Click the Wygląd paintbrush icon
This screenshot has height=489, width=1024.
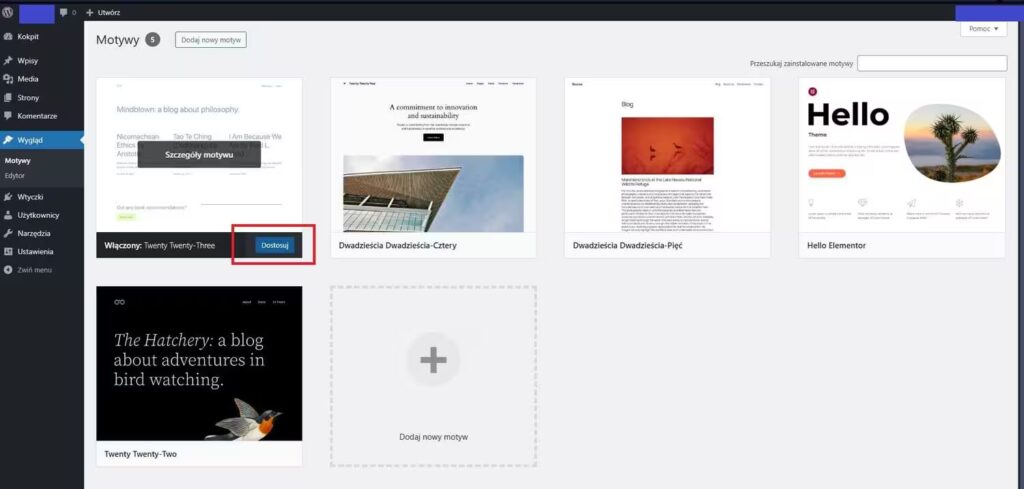coord(8,140)
